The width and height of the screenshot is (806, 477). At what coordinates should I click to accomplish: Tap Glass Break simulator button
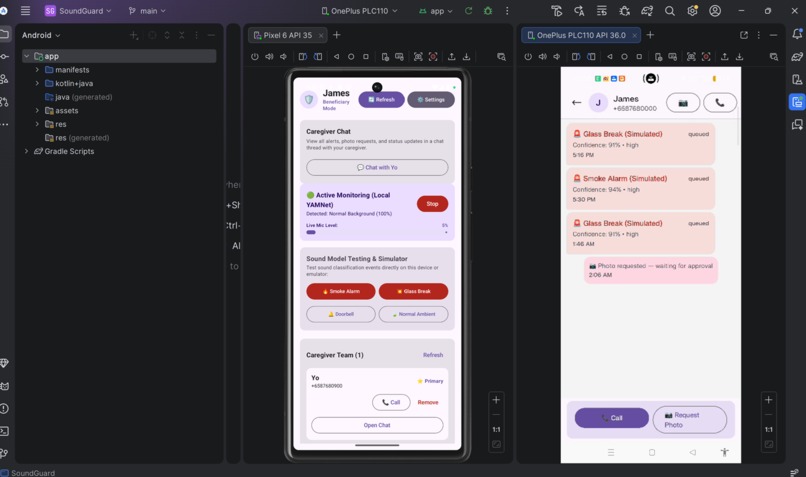pyautogui.click(x=413, y=291)
